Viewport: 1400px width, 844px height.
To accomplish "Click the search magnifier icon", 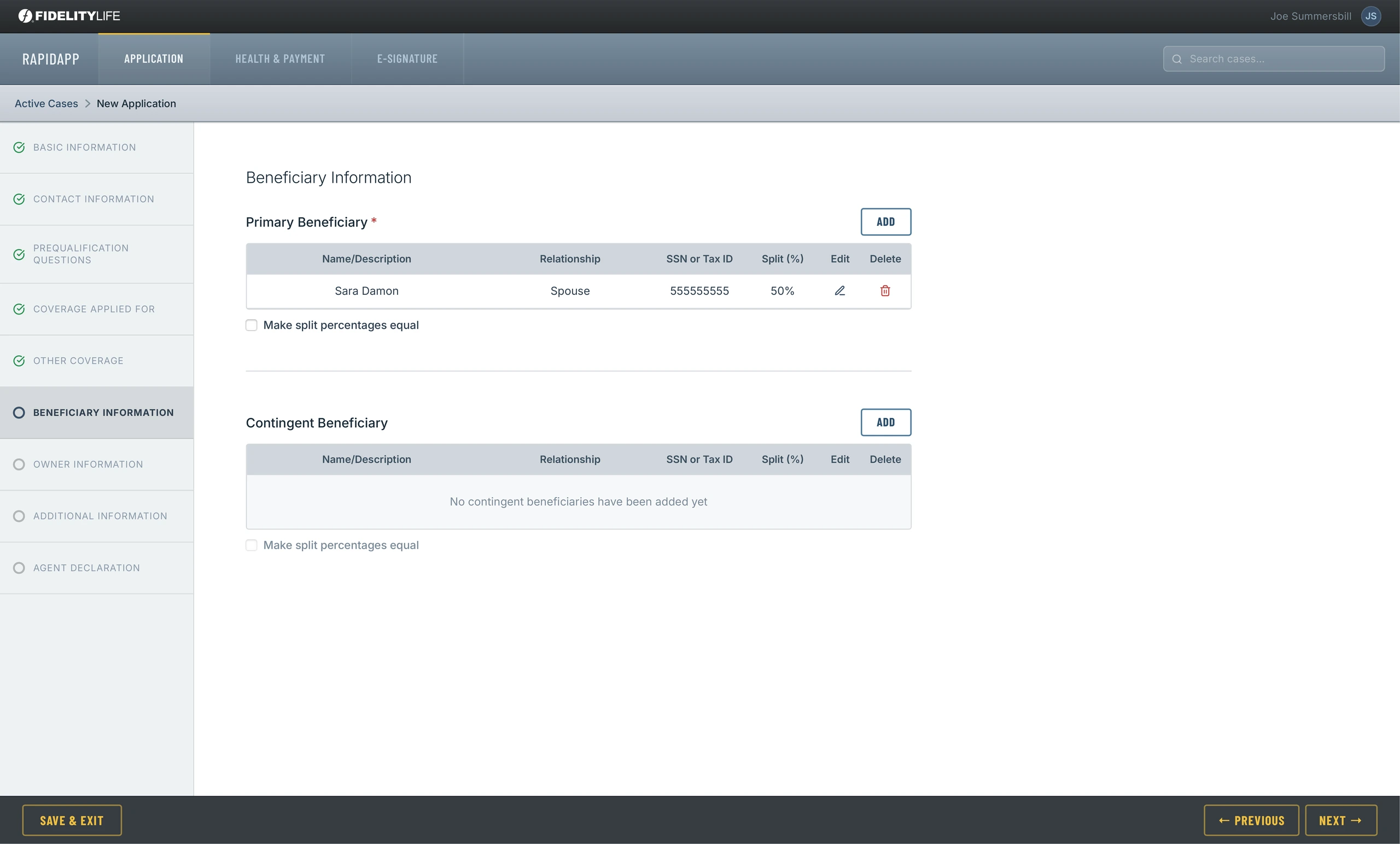I will coord(1177,59).
